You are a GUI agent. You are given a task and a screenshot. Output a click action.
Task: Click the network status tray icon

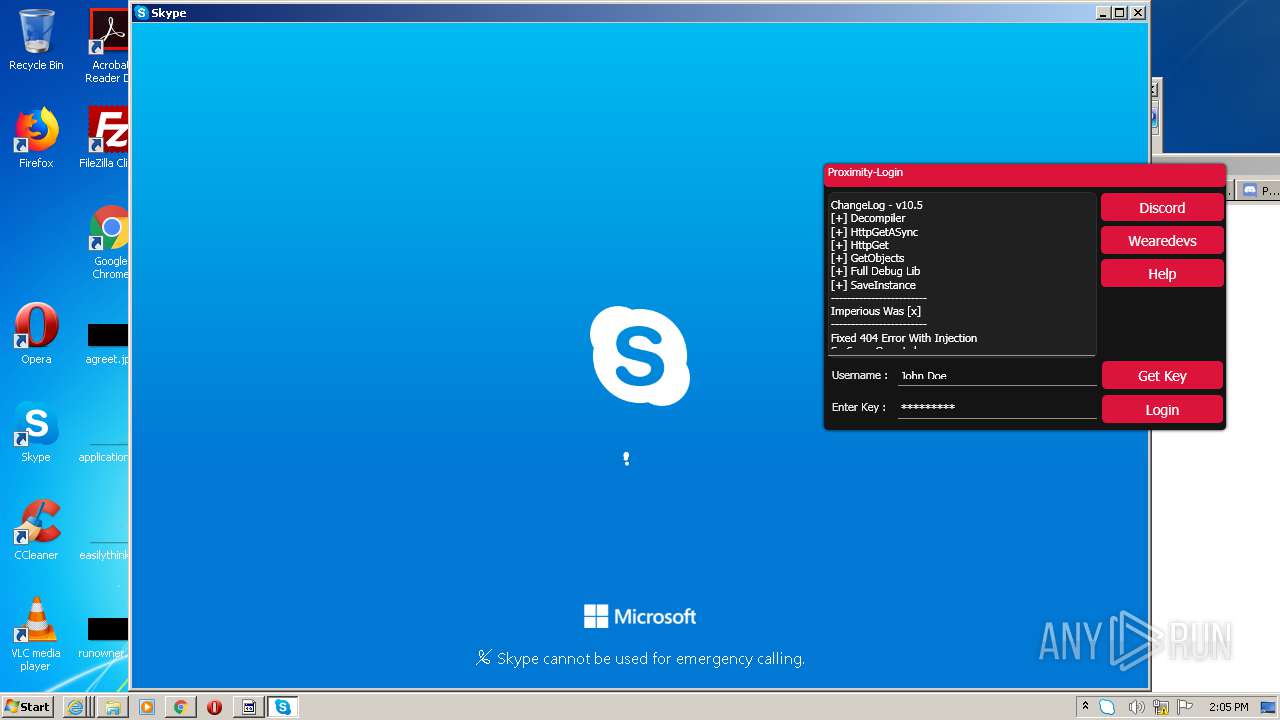1161,708
